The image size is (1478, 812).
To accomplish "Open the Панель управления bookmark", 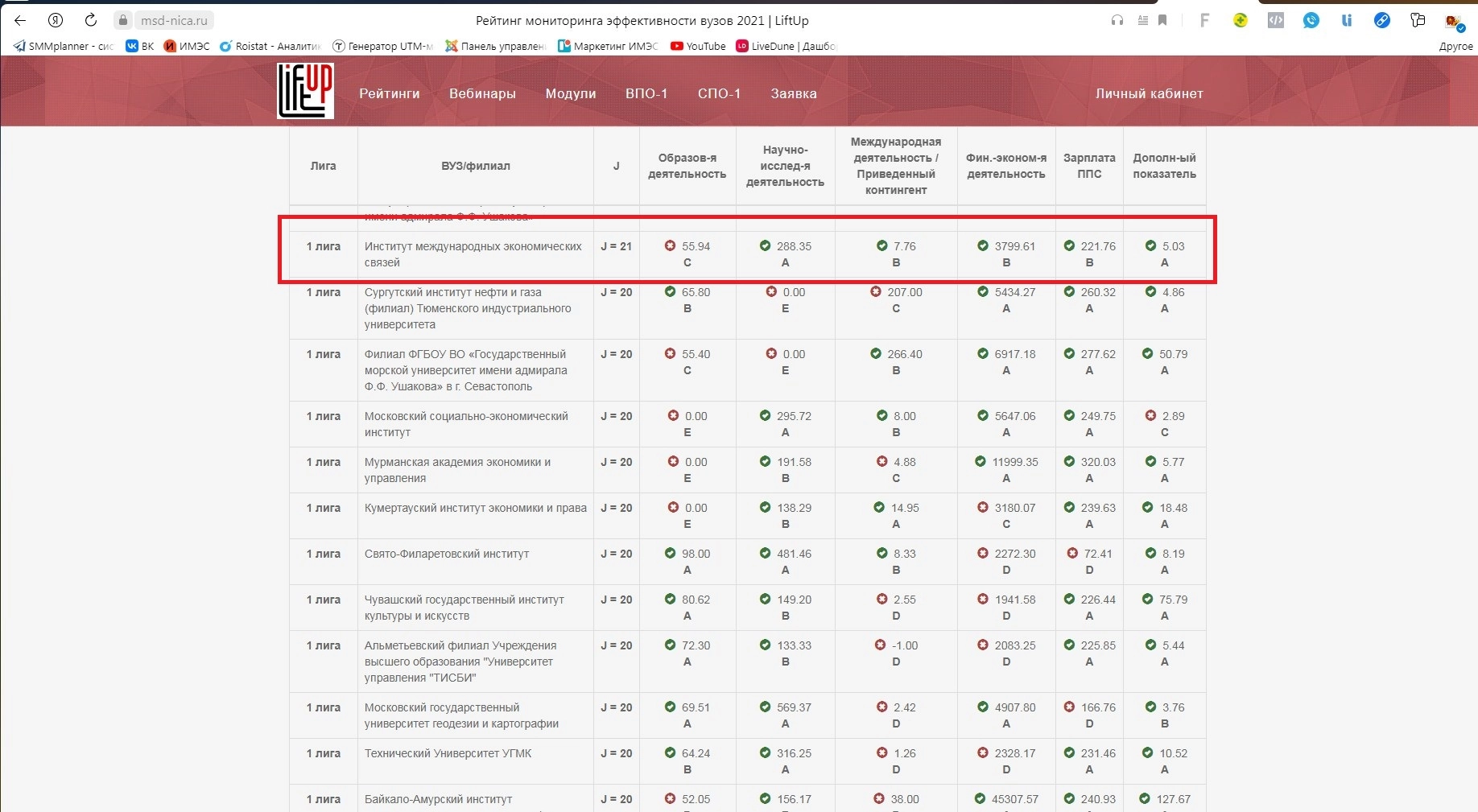I will click(x=495, y=47).
